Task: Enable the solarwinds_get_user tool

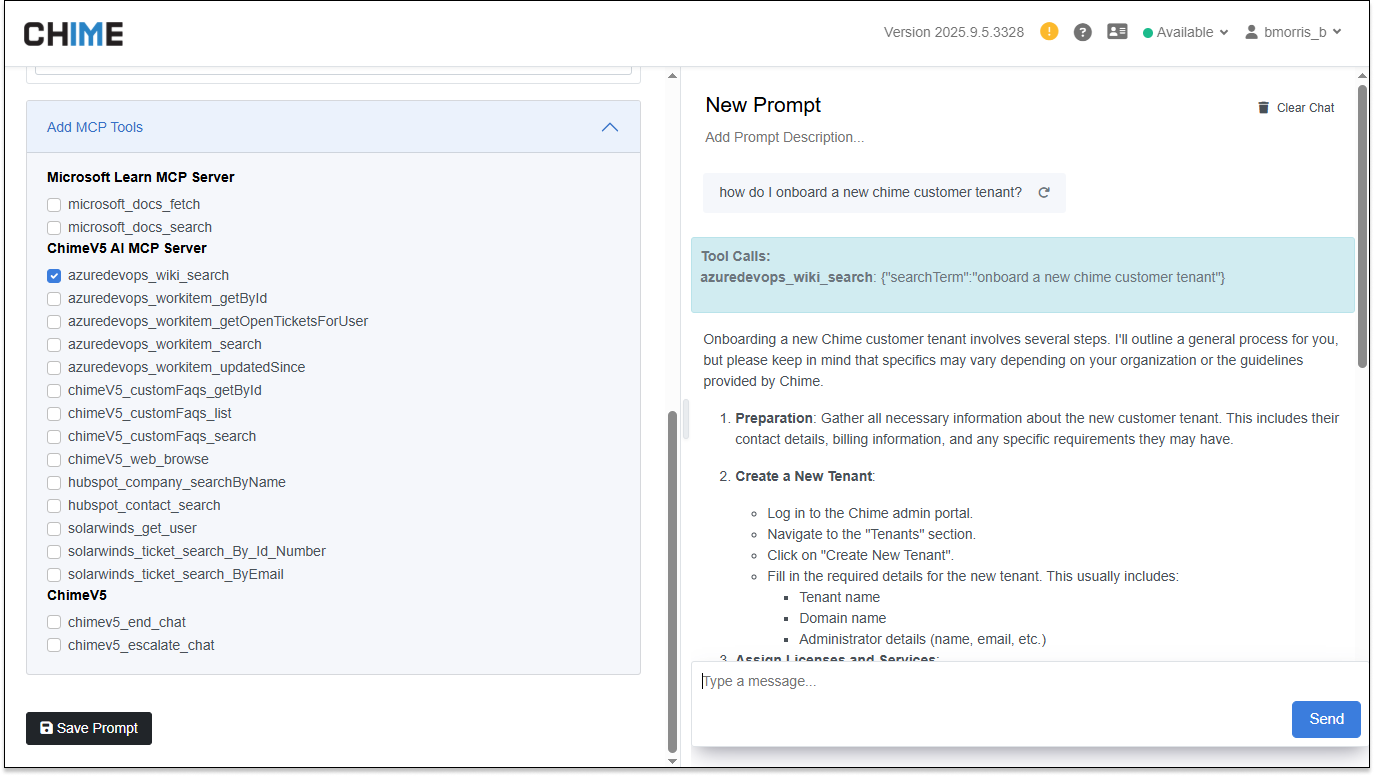Action: point(54,528)
